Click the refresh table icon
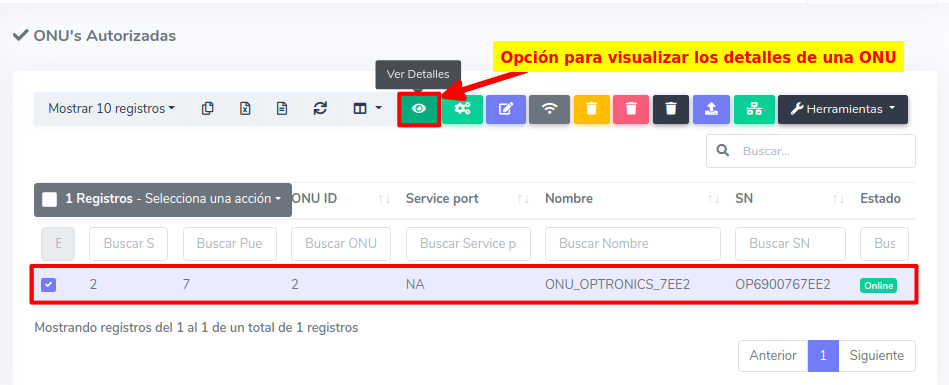Viewport: 949px width, 385px height. point(320,108)
